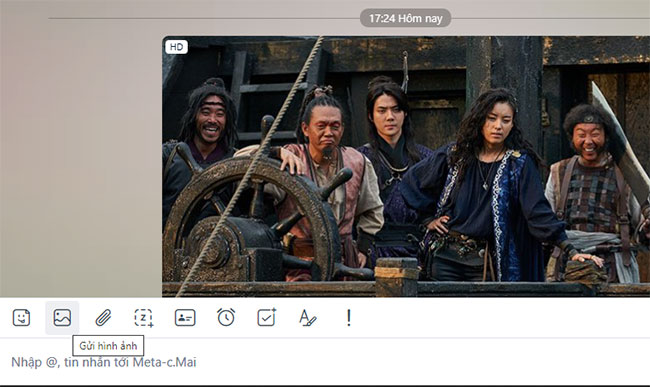Open the sent pirate ship photo

click(x=406, y=167)
